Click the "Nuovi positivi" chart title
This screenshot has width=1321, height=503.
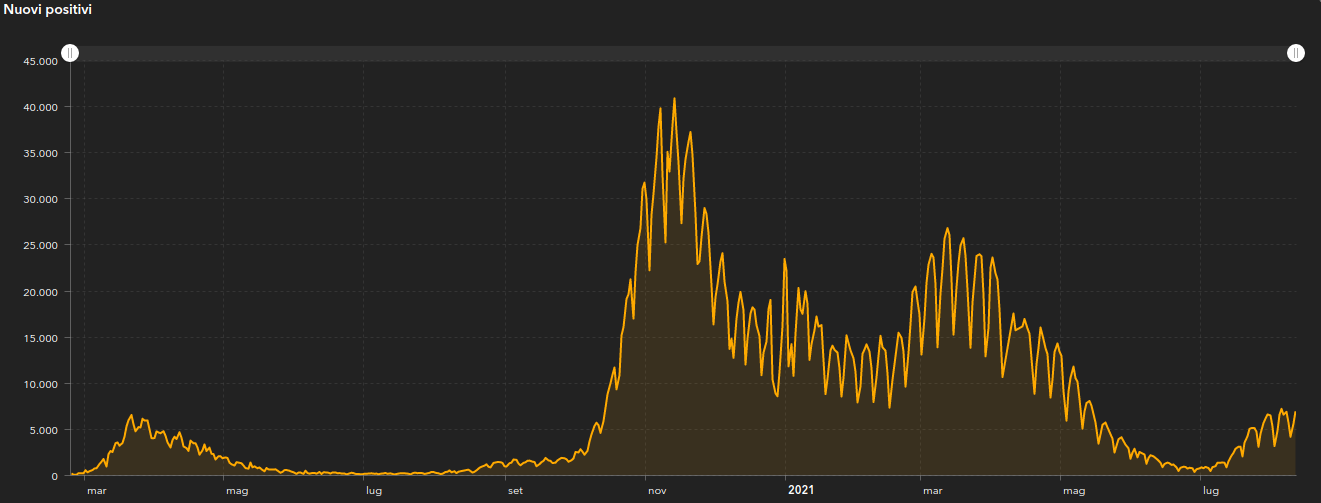click(48, 9)
